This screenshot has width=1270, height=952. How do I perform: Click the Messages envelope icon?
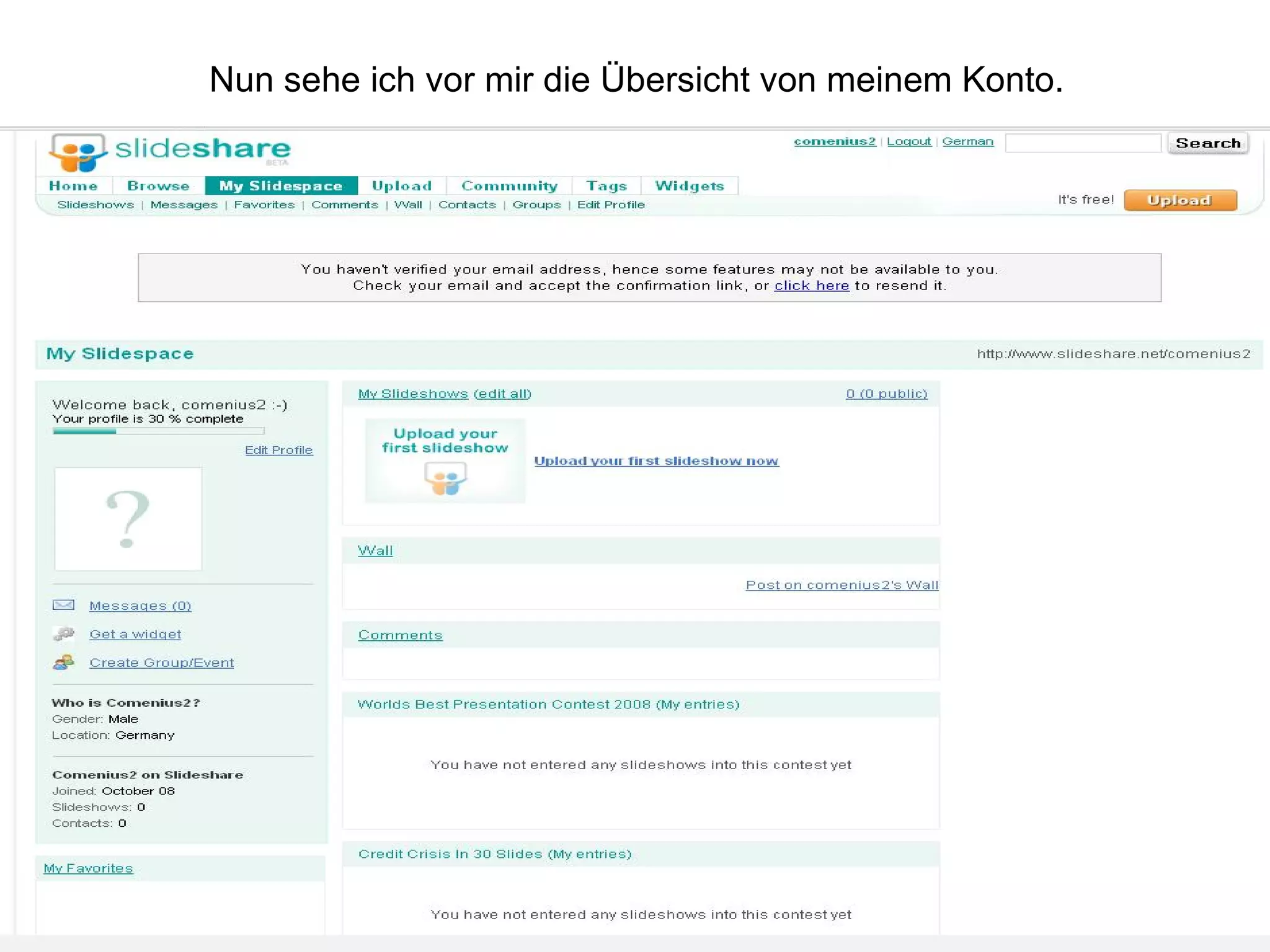(x=63, y=605)
